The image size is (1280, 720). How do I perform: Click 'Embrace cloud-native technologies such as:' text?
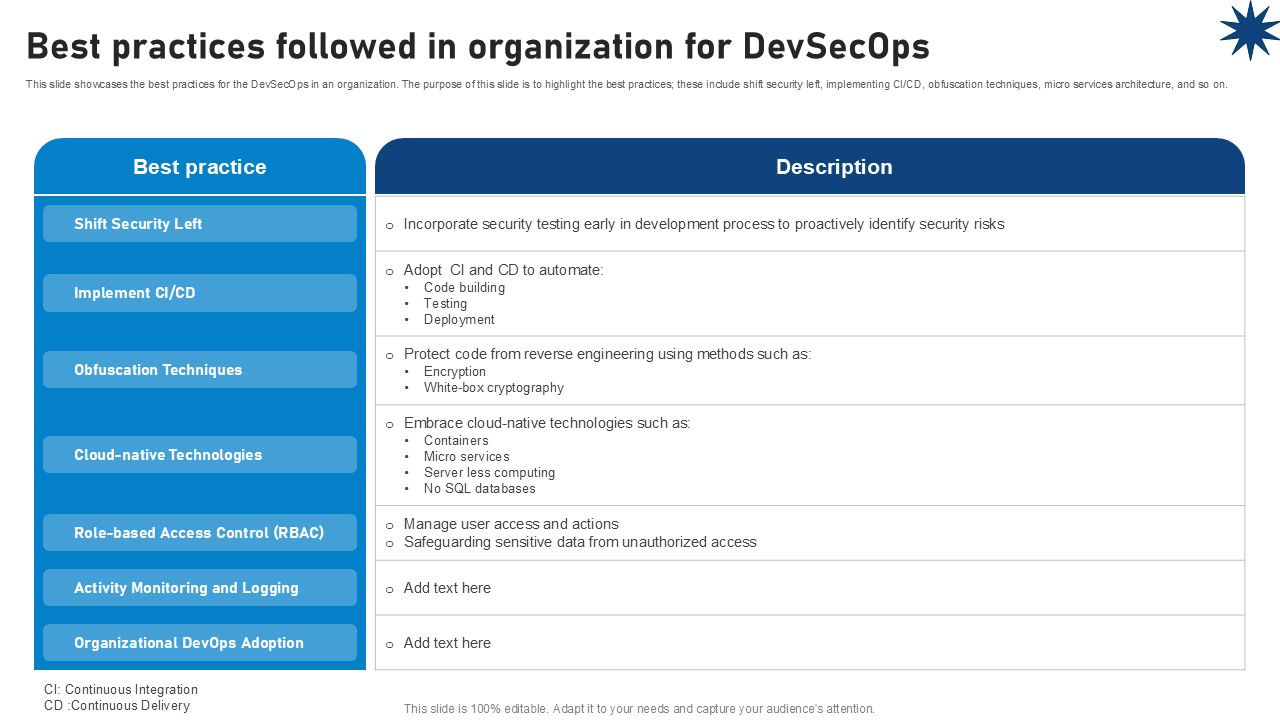tap(547, 423)
